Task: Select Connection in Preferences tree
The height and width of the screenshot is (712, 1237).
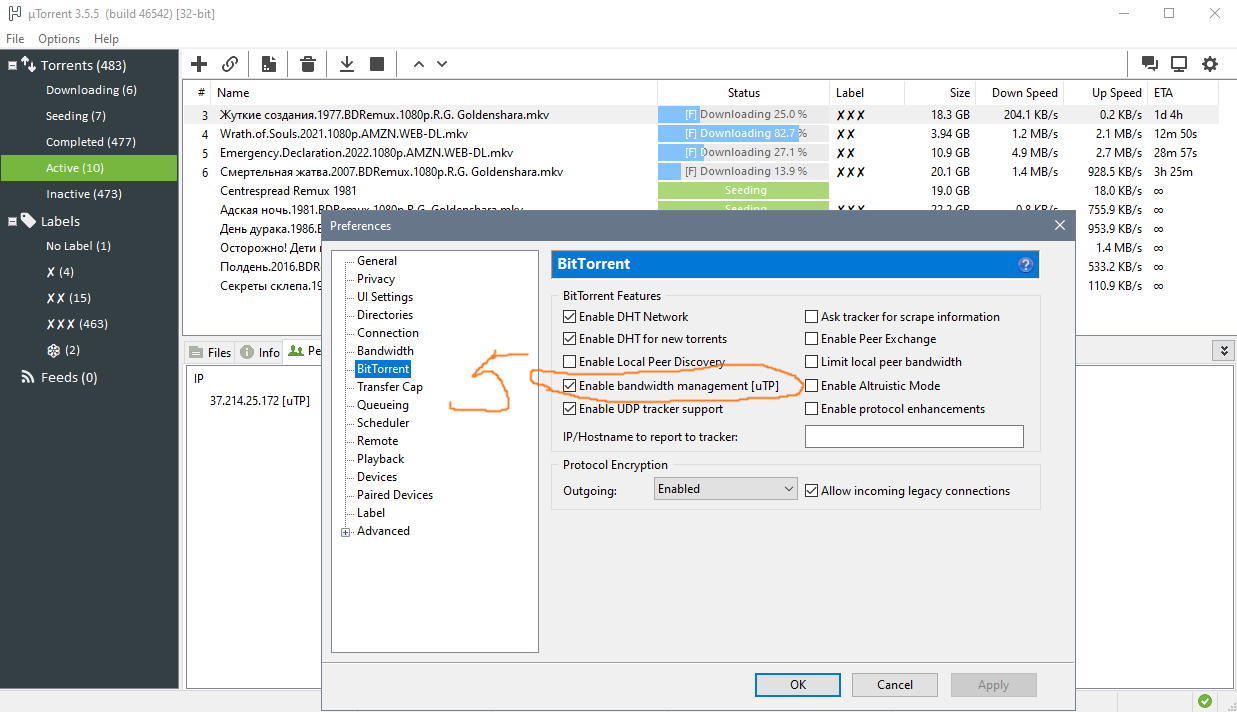Action: 388,333
